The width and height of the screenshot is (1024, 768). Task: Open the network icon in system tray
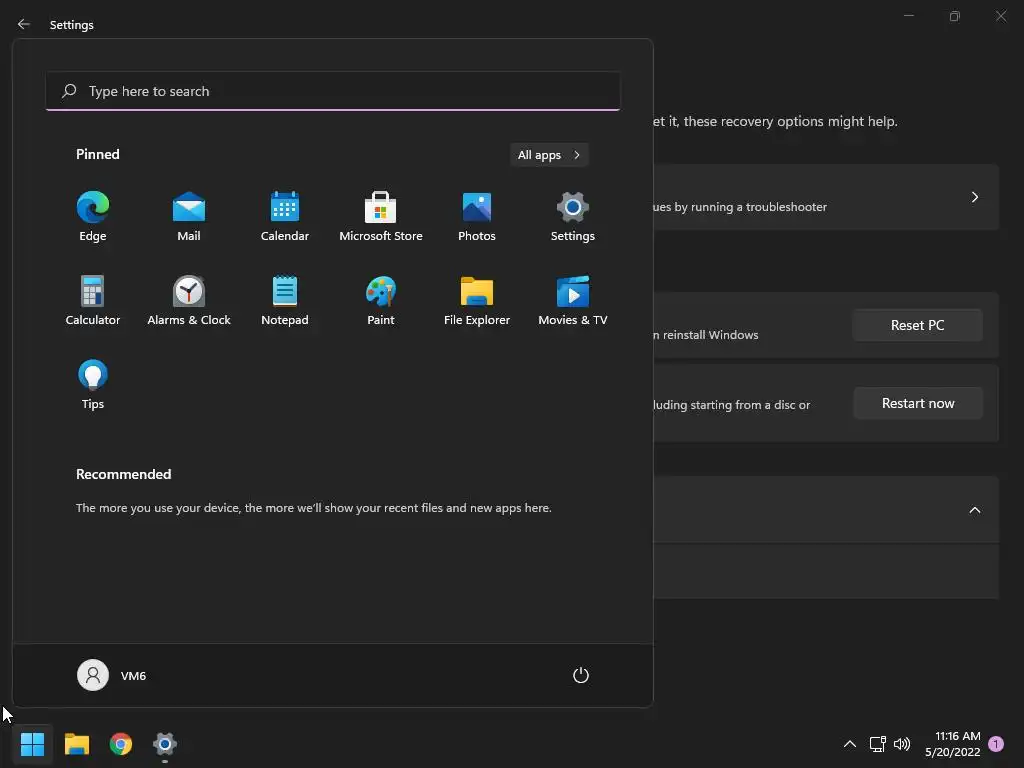(x=877, y=744)
